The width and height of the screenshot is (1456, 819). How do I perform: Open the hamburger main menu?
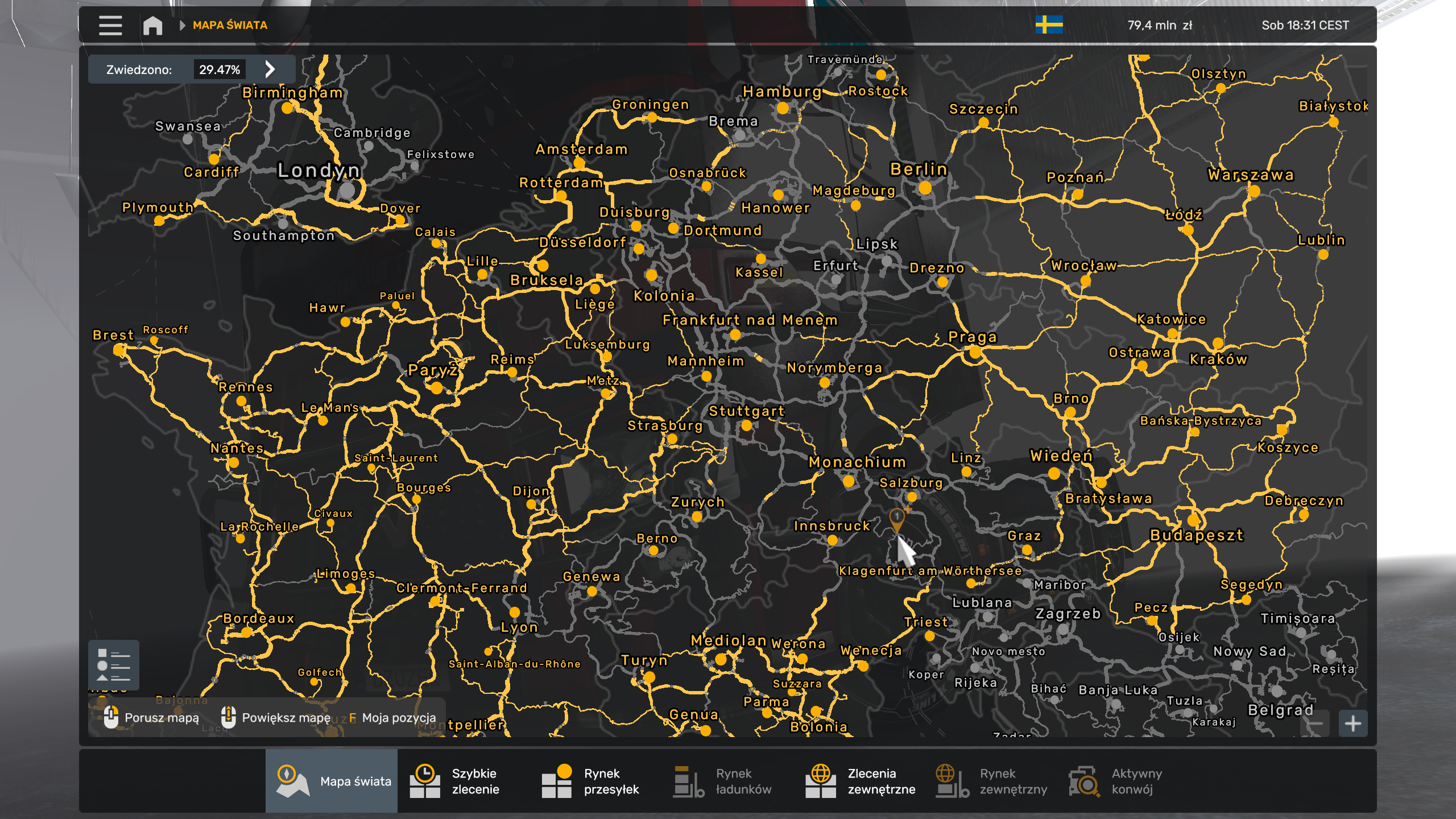point(110,25)
